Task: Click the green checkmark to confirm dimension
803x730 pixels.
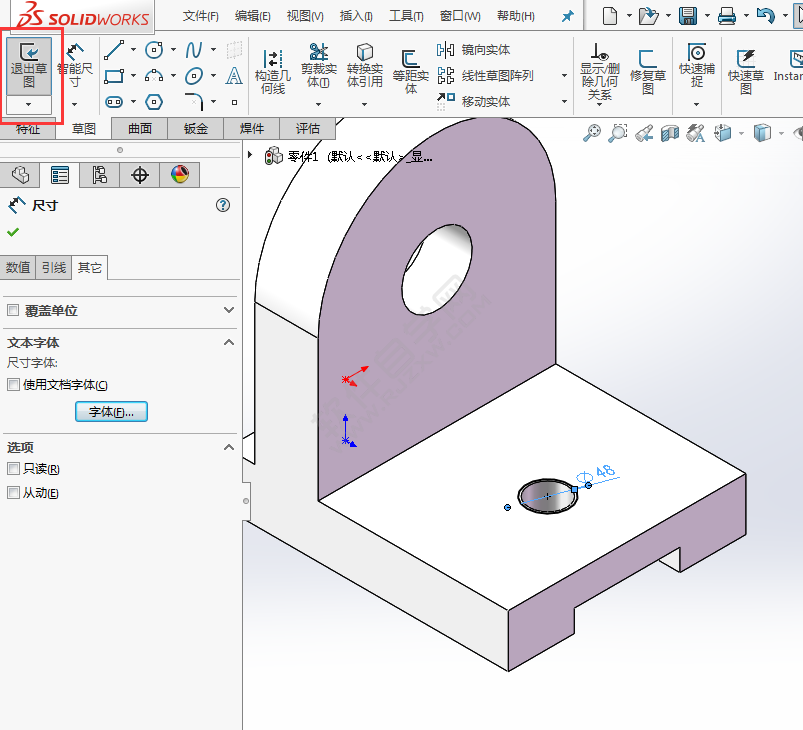Action: pos(13,232)
